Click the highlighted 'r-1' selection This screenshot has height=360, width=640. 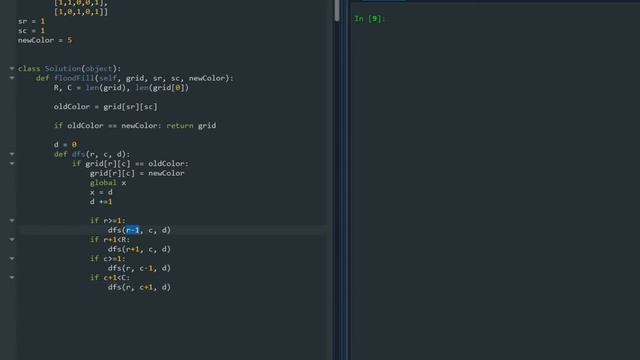coord(132,230)
